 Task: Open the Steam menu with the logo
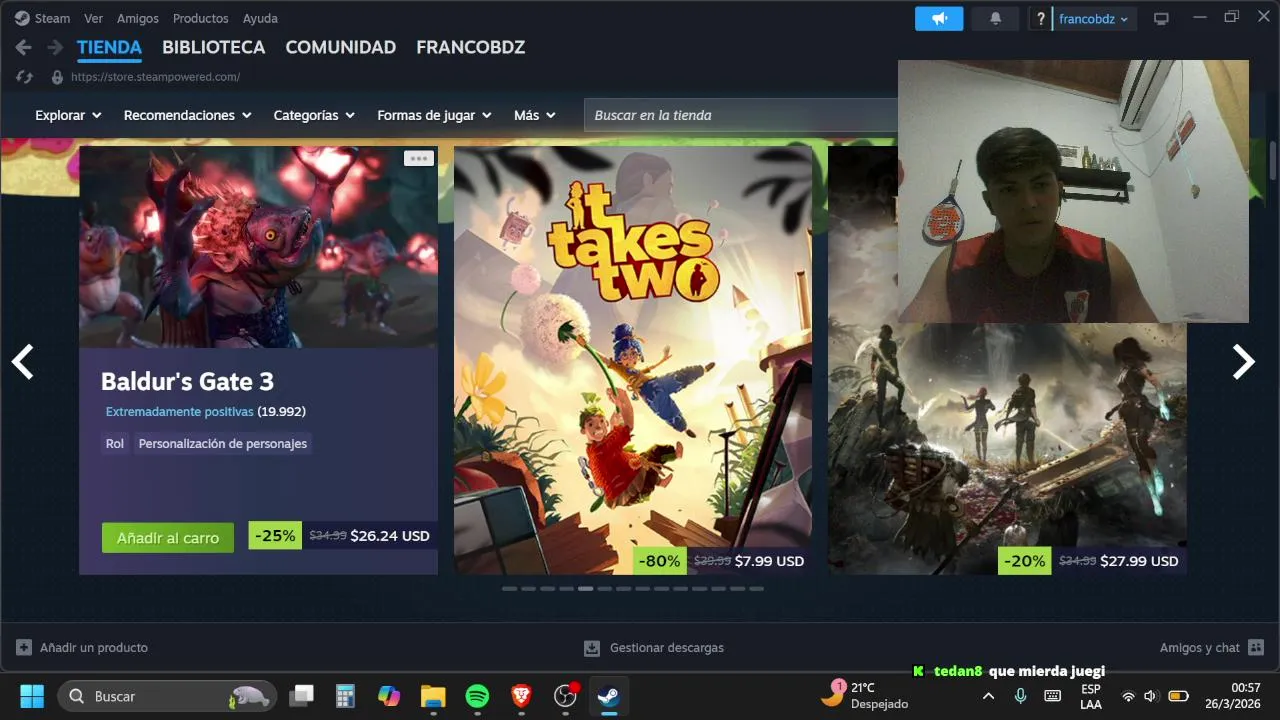point(42,18)
